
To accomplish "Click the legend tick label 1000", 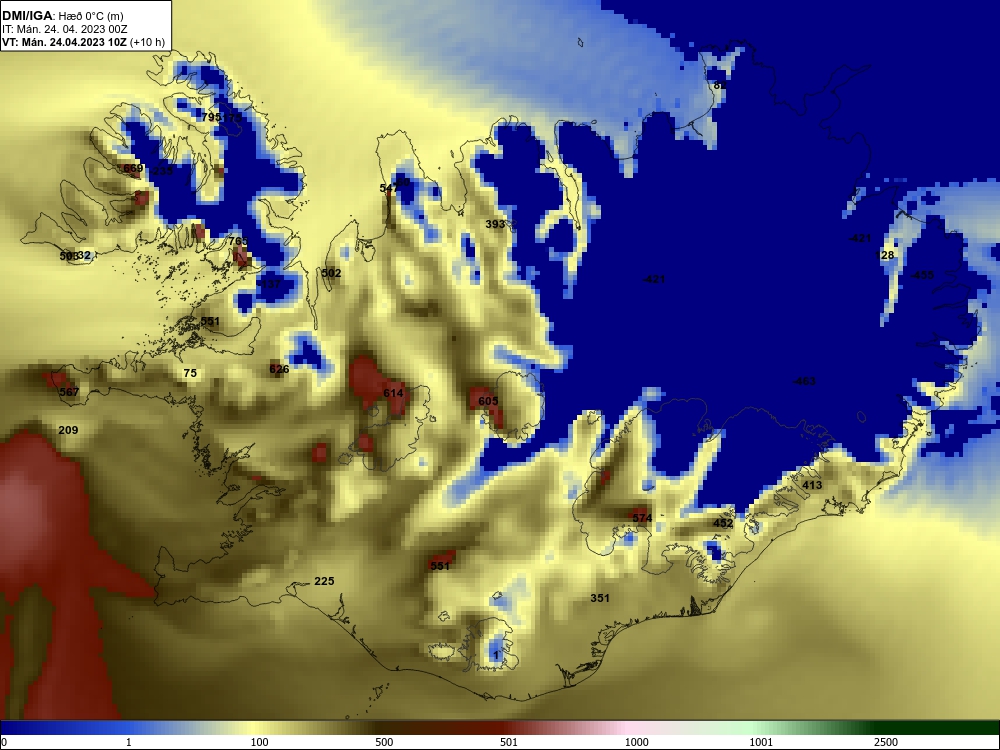I will 636,742.
